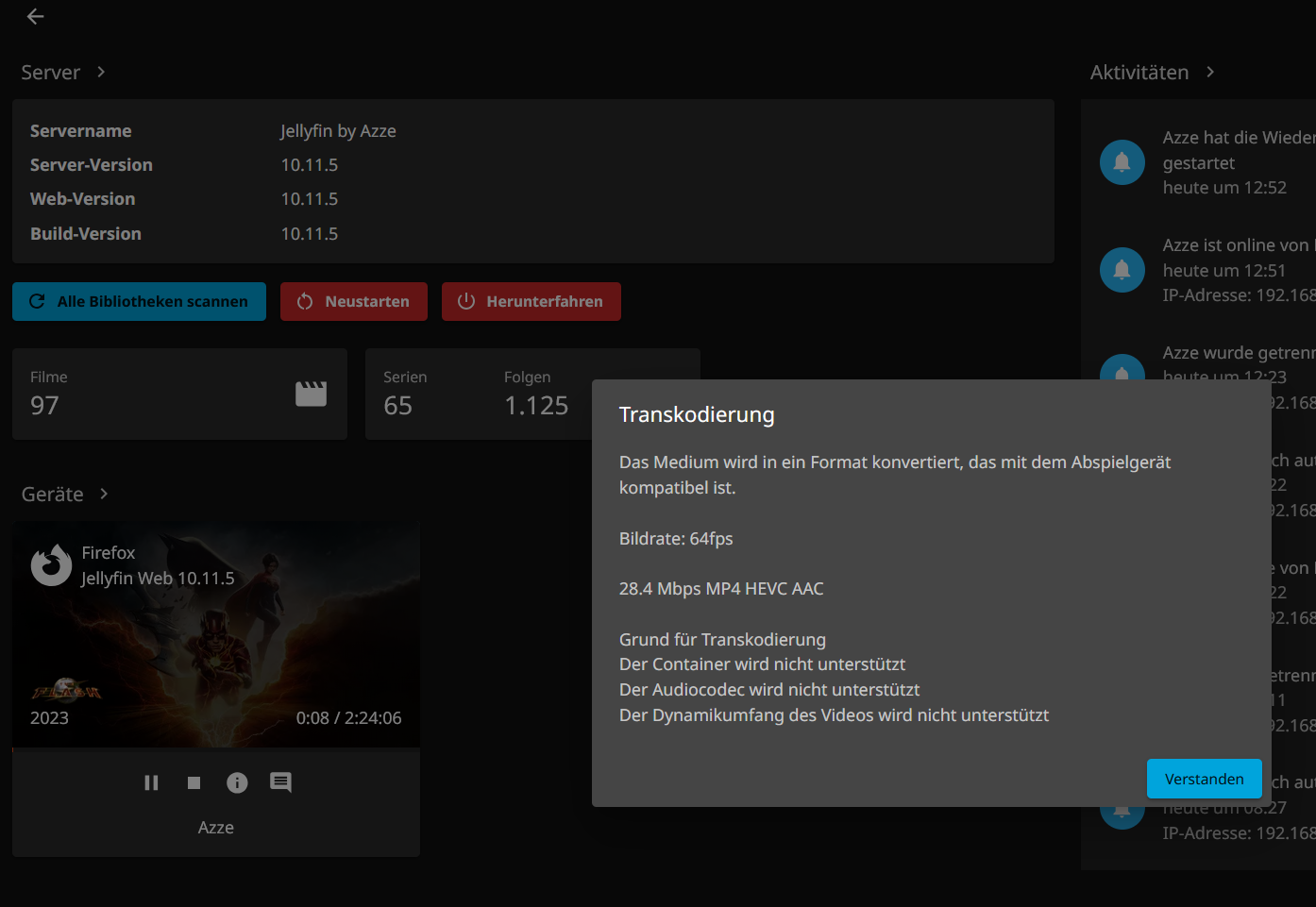Screen dimensions: 1316x907
Task: Click Dynamikumfang des Videos line
Action: click(x=834, y=715)
